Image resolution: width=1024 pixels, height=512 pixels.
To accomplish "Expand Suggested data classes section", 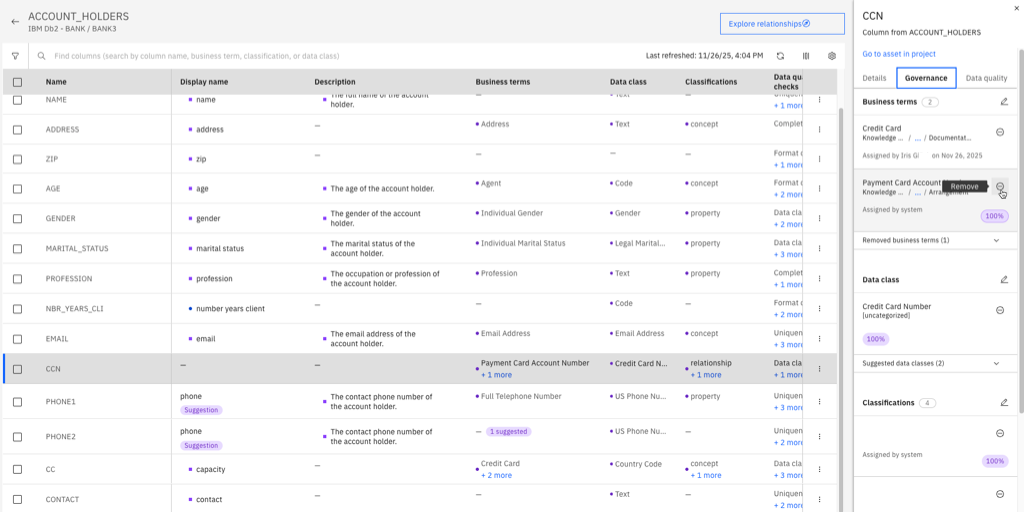I will coord(931,363).
